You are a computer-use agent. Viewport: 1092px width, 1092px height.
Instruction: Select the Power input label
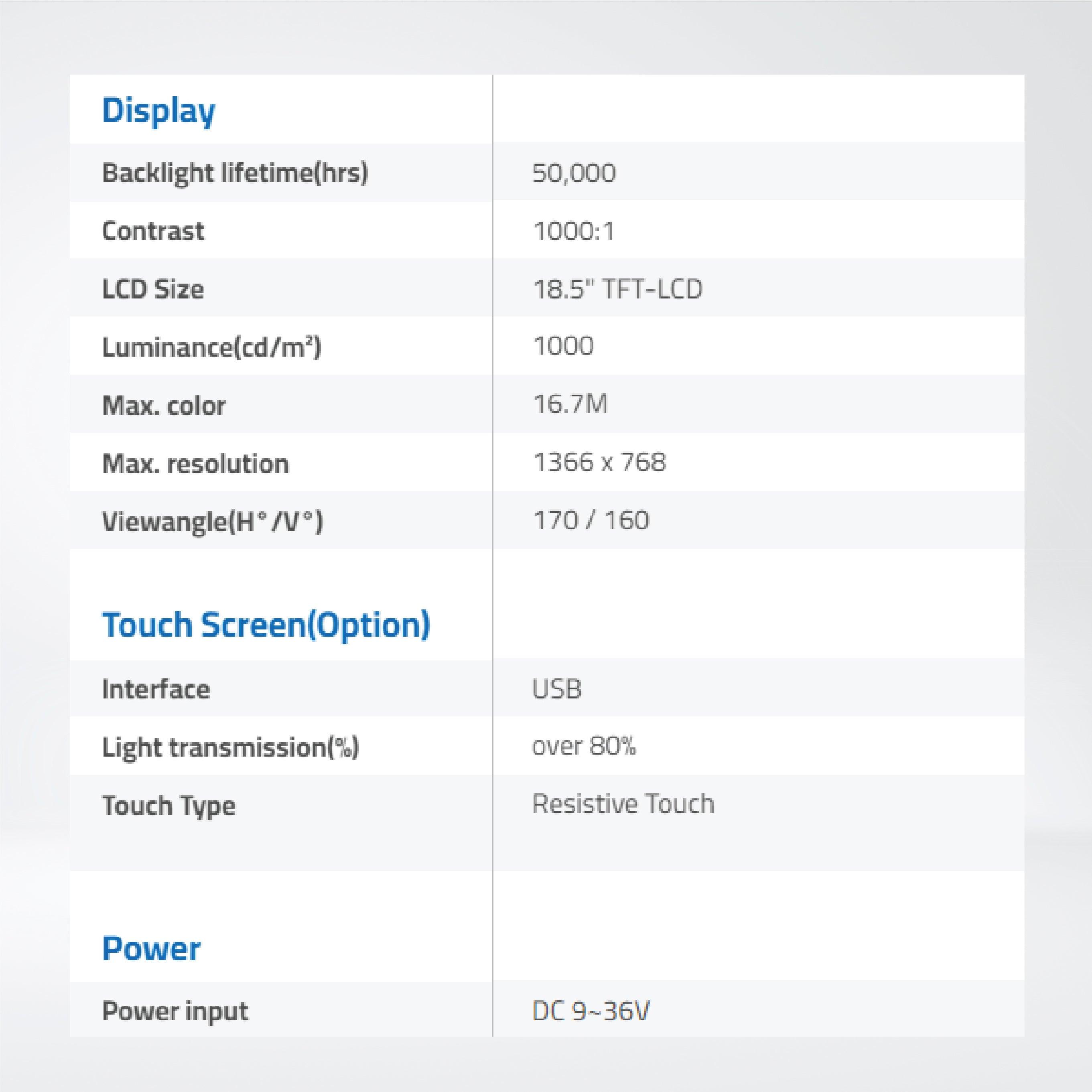[x=175, y=1011]
